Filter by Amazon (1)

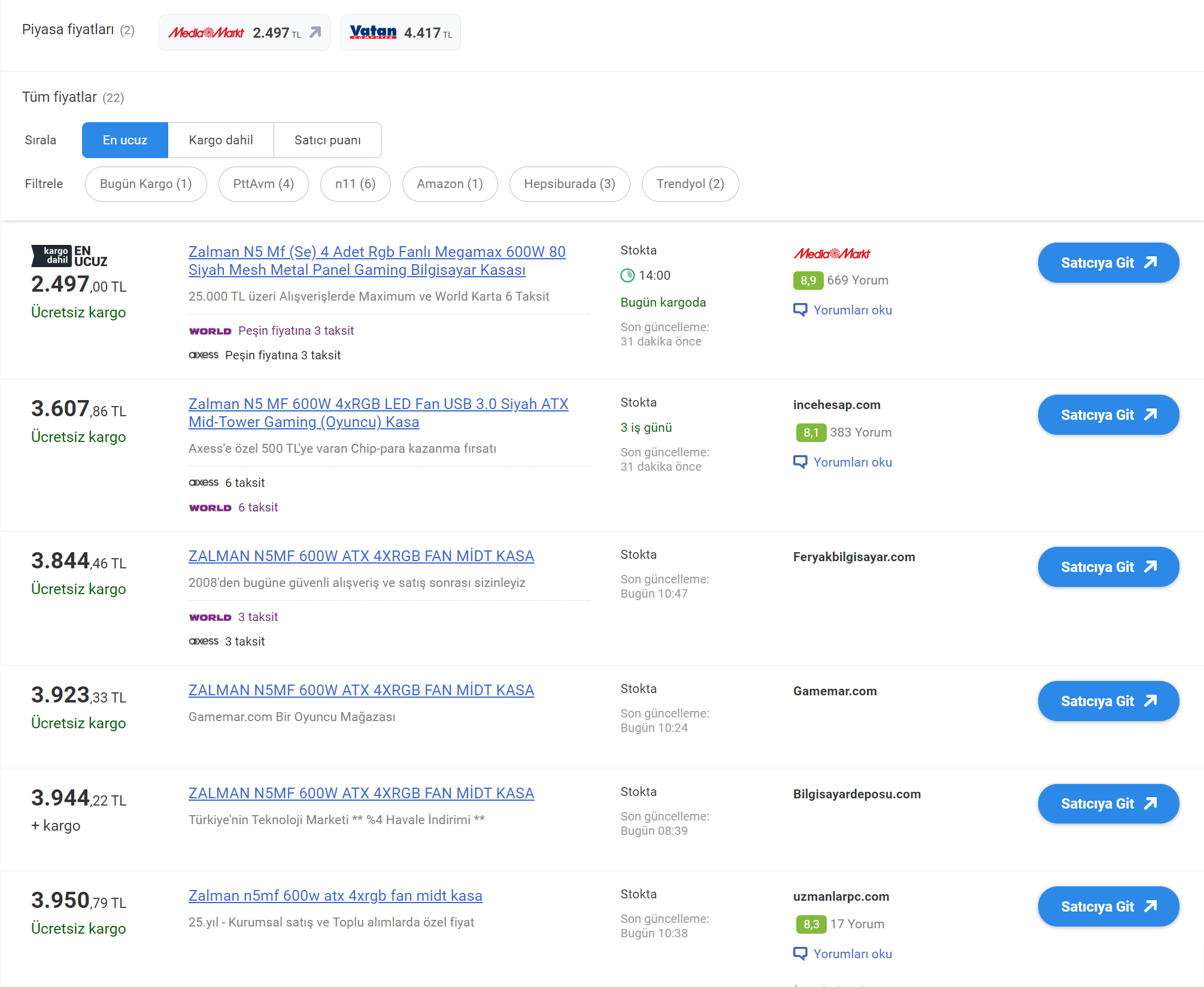450,184
